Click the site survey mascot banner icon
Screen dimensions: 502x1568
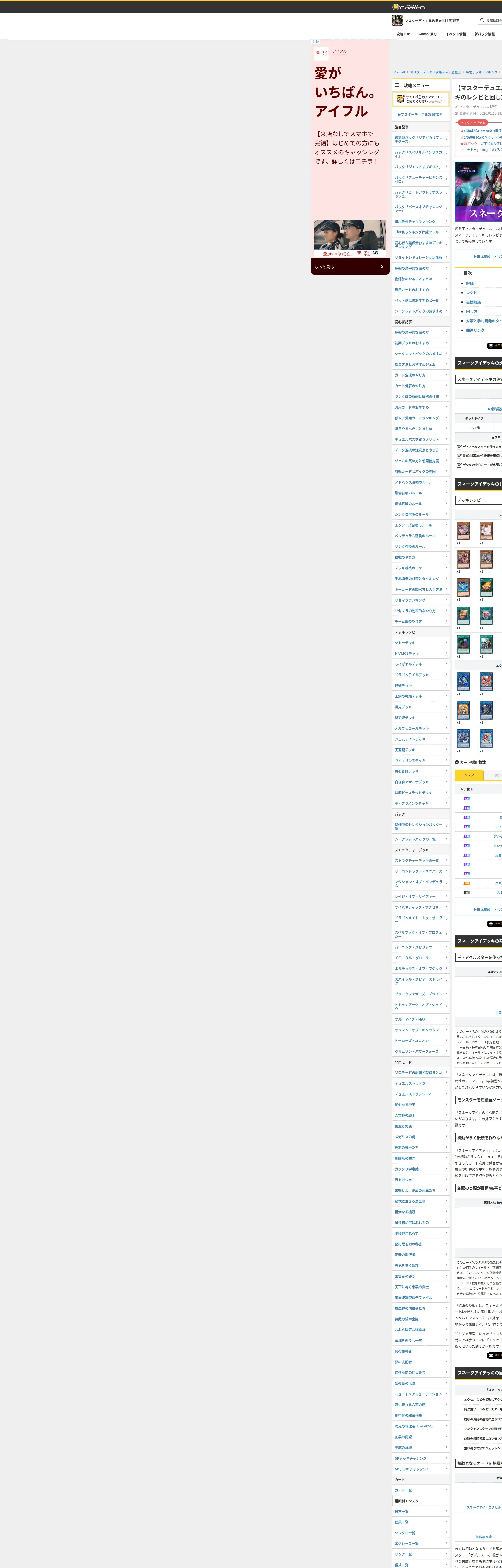(400, 99)
